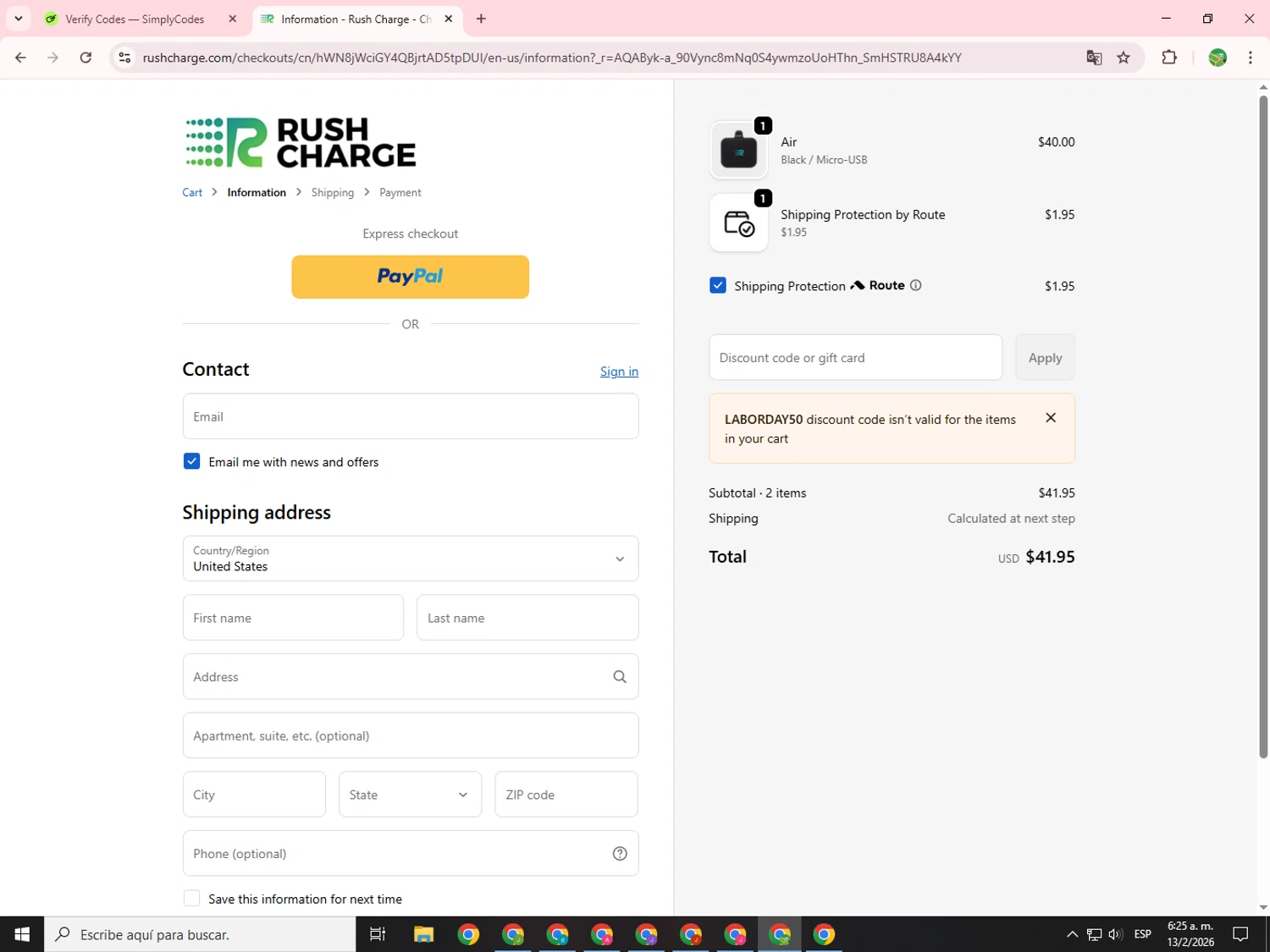
Task: Click the Apply discount button
Action: point(1045,357)
